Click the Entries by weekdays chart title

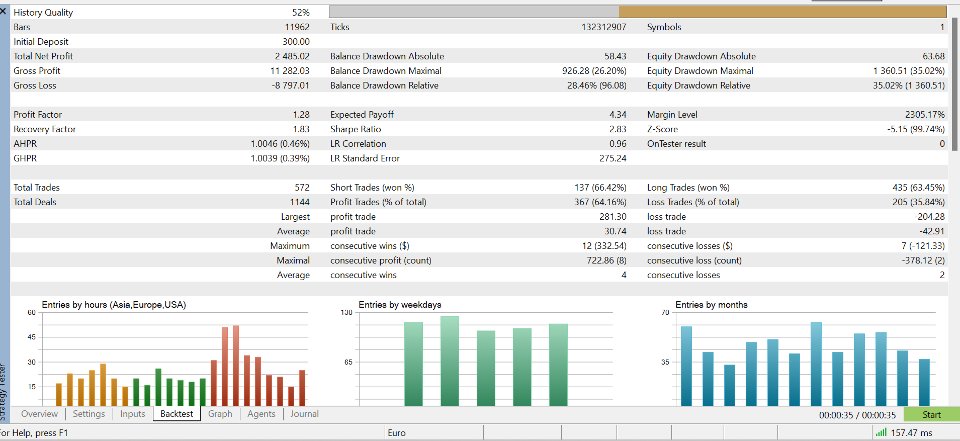click(400, 304)
